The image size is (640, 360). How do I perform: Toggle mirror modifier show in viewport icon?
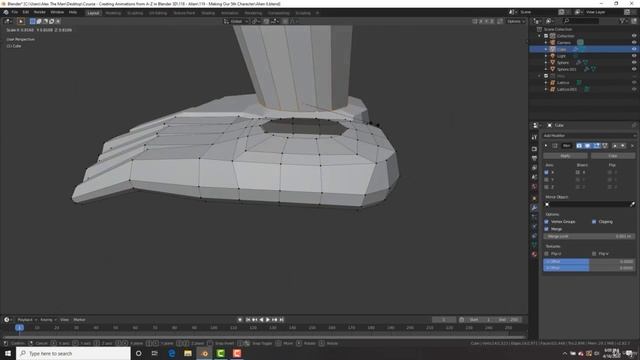click(587, 146)
